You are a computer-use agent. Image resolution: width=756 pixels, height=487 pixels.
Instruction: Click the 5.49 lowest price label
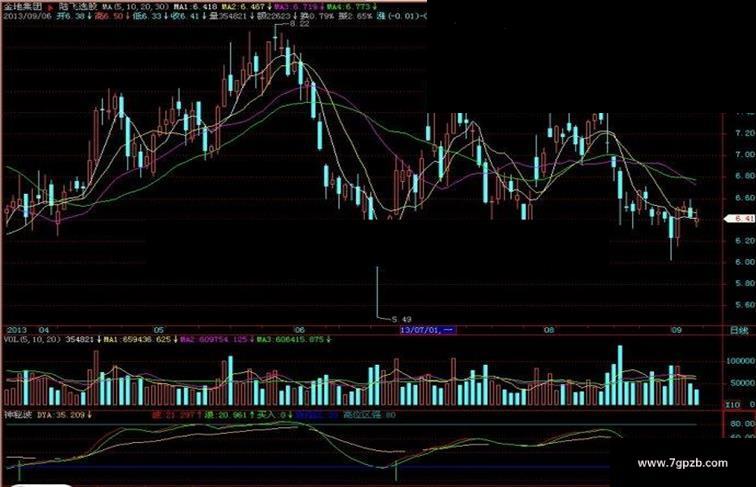[x=402, y=319]
